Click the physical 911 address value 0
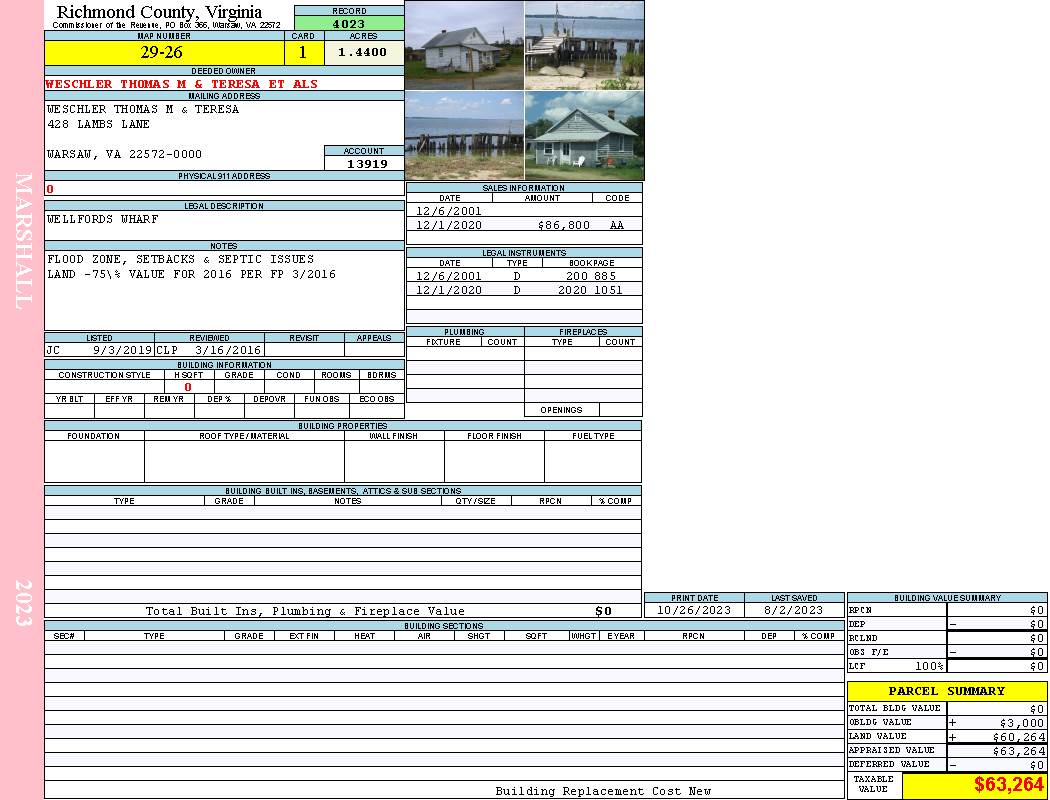This screenshot has height=800, width=1050. pyautogui.click(x=50, y=189)
